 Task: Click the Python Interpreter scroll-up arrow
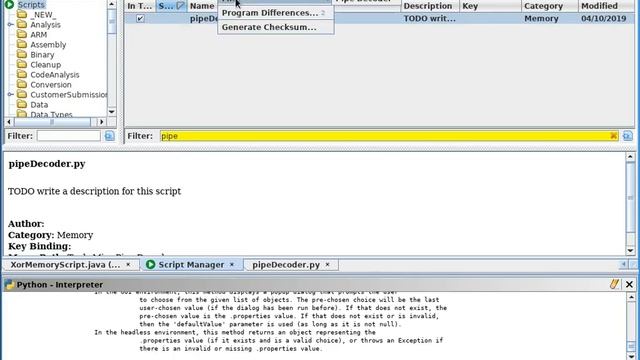tap(631, 297)
